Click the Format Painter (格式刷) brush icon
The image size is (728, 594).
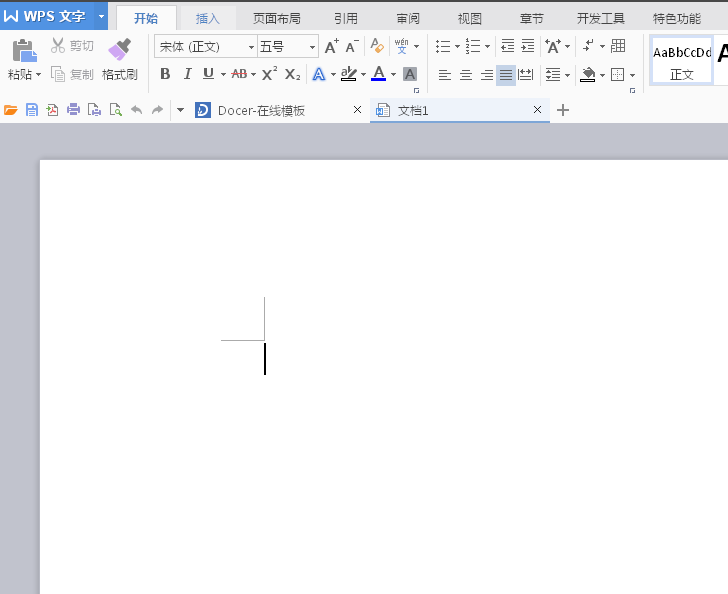click(119, 48)
